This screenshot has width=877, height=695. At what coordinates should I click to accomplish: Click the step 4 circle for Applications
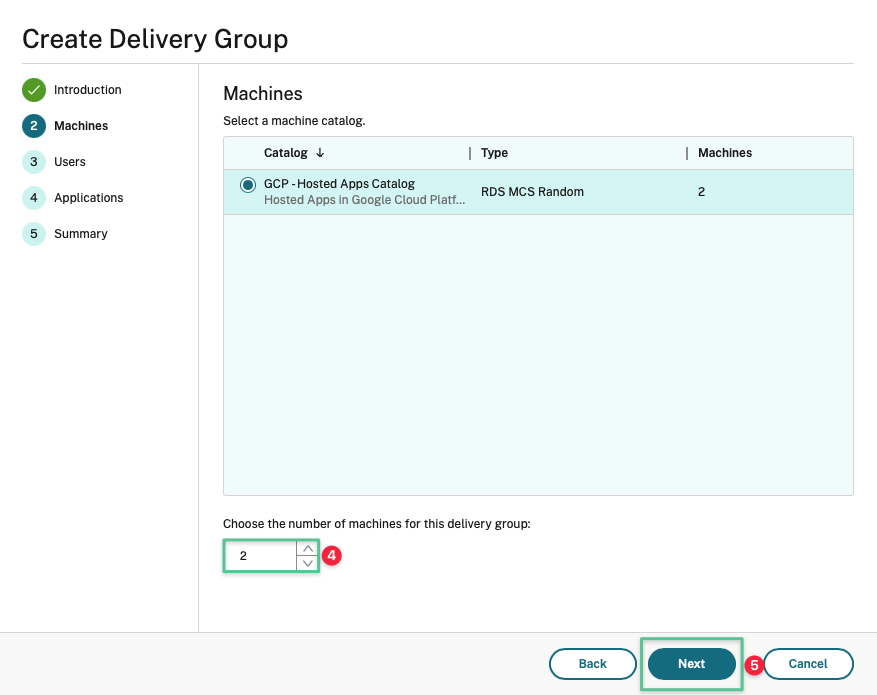(34, 198)
